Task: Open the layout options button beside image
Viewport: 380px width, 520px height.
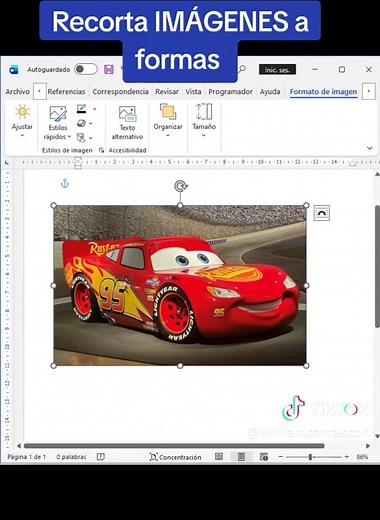Action: pos(322,213)
